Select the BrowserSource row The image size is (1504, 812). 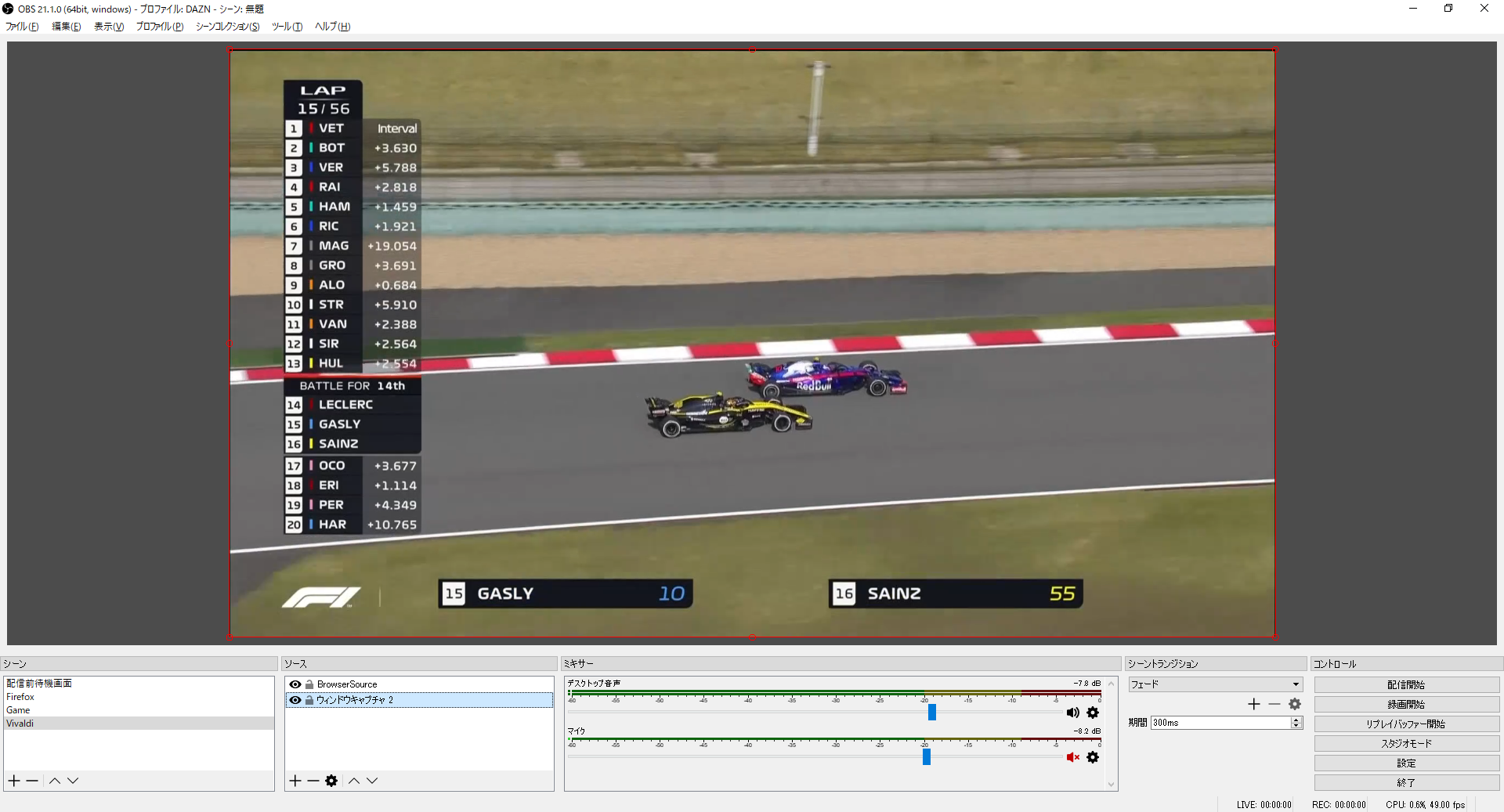pyautogui.click(x=419, y=684)
